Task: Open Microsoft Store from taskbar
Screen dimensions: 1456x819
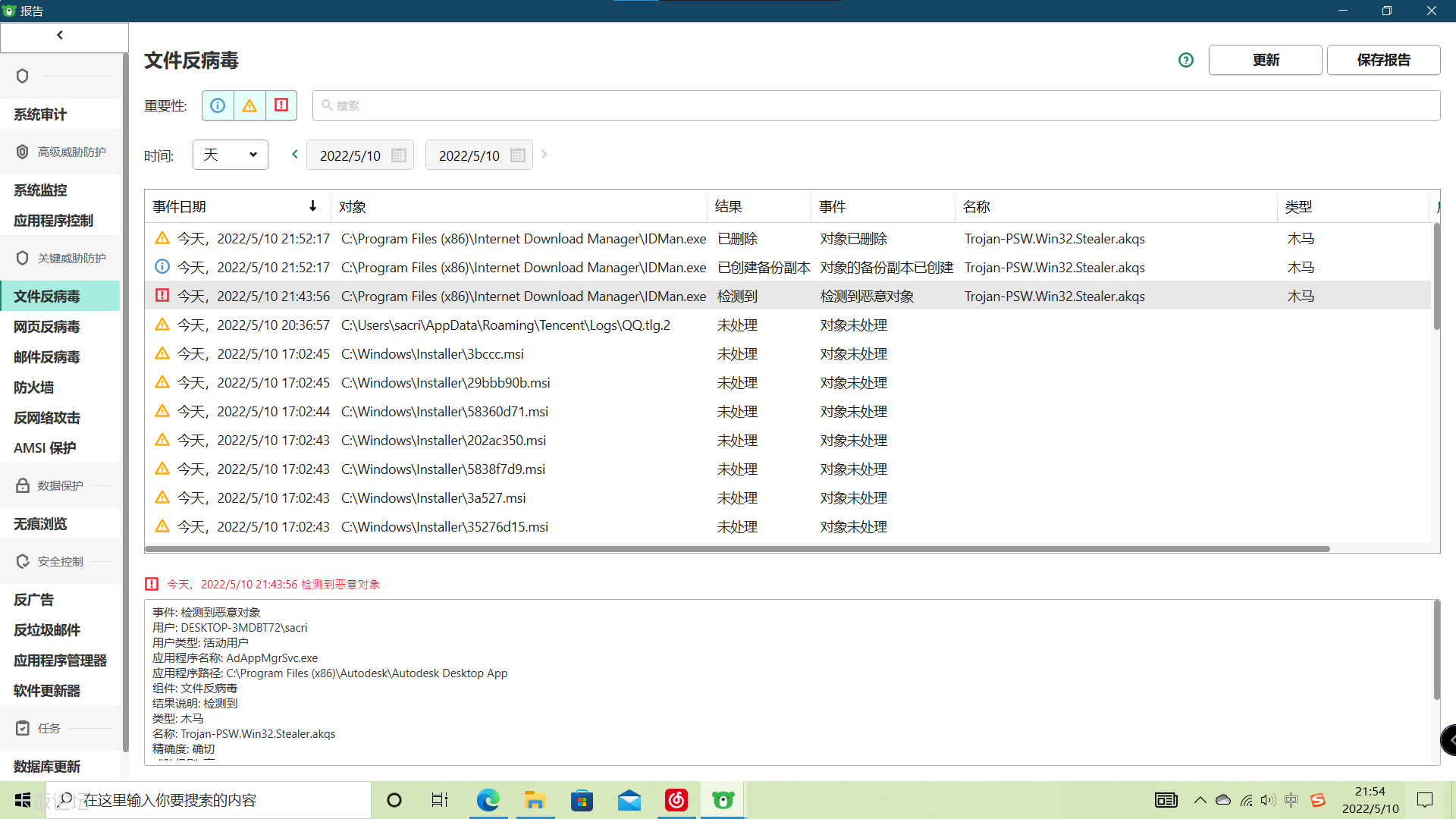Action: pyautogui.click(x=582, y=800)
